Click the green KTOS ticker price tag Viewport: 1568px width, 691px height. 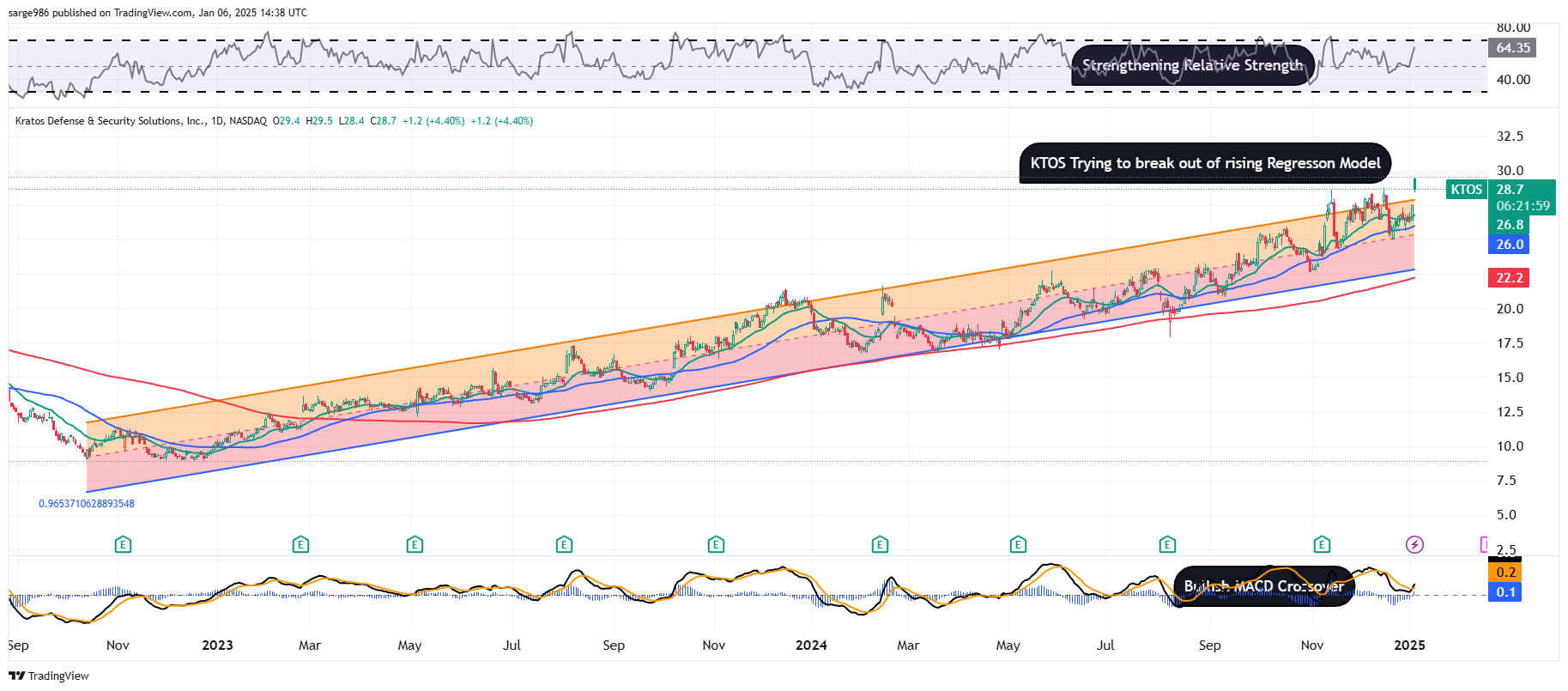[1467, 190]
